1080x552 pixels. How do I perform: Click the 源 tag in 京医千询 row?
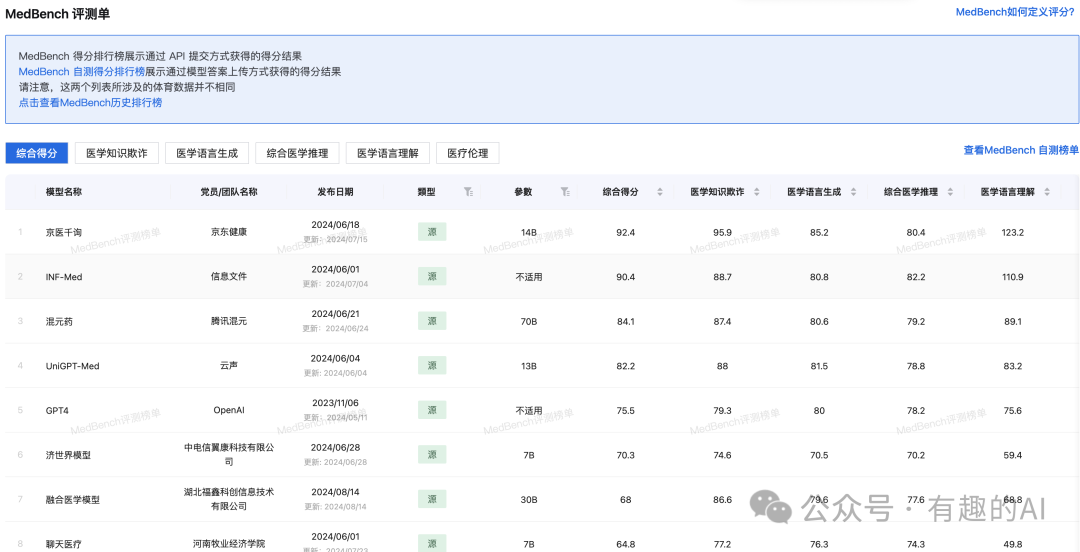432,232
